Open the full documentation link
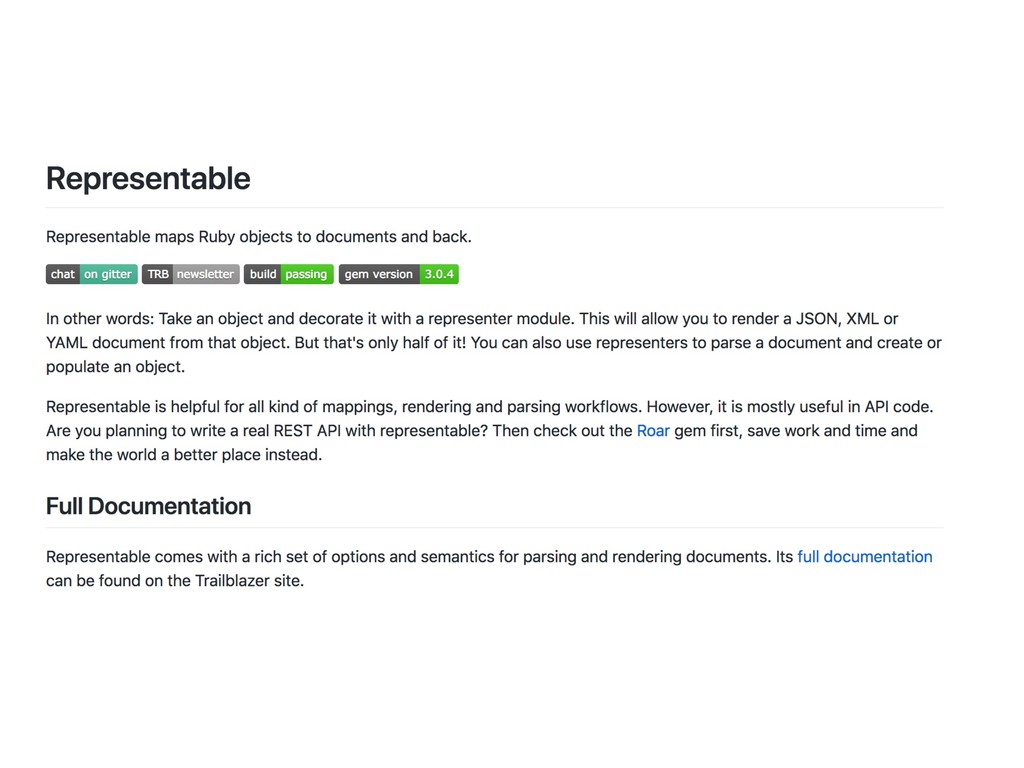The height and width of the screenshot is (768, 1024). [x=865, y=557]
